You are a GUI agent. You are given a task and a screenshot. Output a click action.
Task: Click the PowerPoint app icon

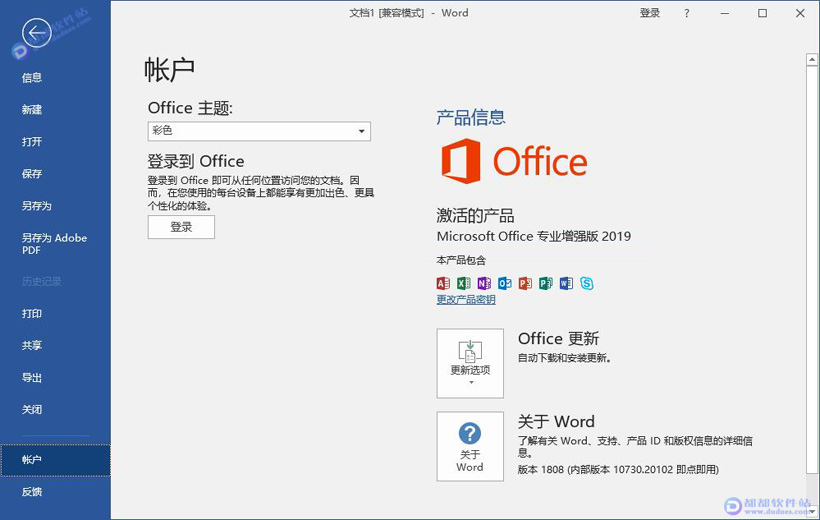click(x=525, y=284)
